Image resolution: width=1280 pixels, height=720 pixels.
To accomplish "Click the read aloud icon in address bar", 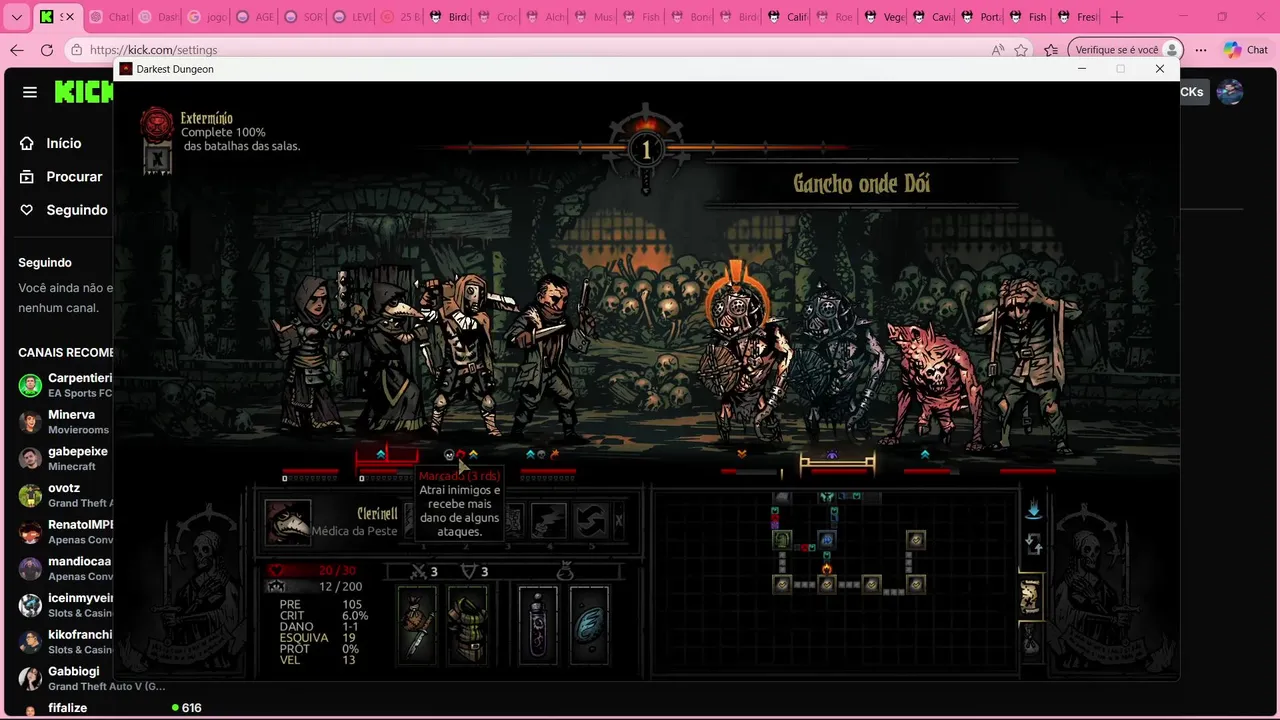I will (x=997, y=50).
